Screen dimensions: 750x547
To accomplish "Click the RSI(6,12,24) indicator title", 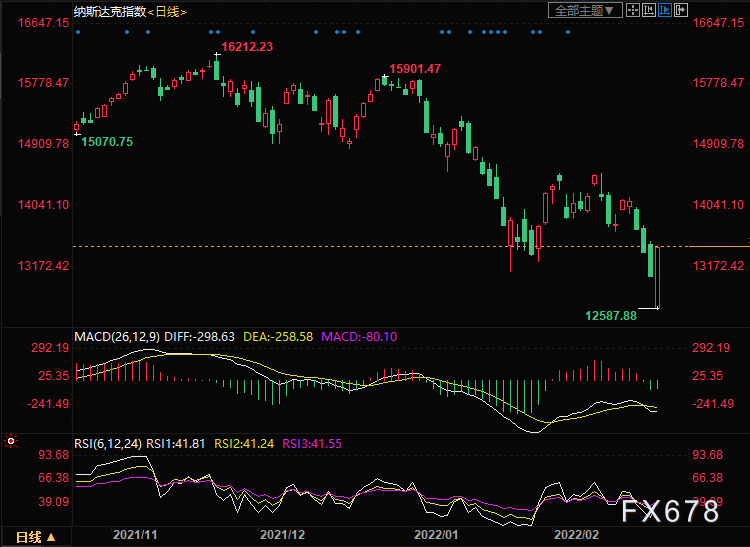I will 108,444.
